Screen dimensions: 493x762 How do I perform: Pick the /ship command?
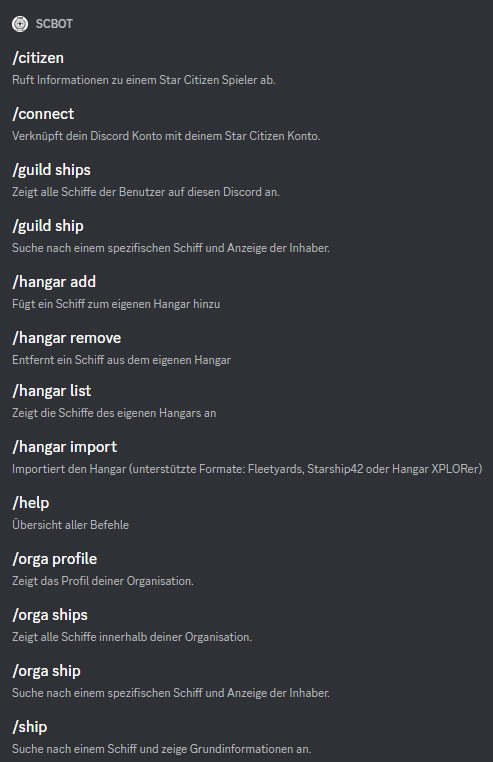coord(30,727)
